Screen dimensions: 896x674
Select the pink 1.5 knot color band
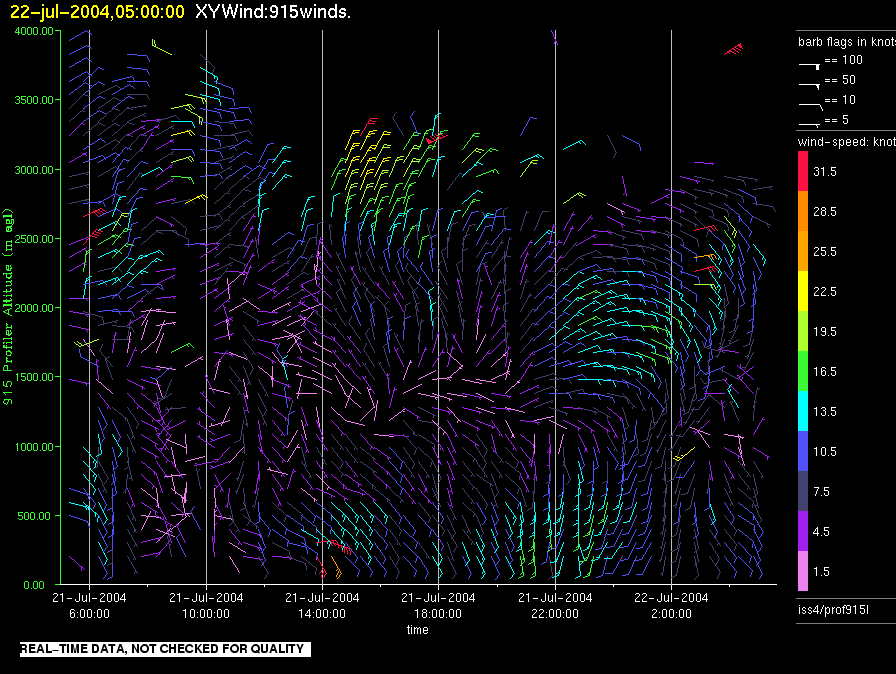(x=803, y=571)
